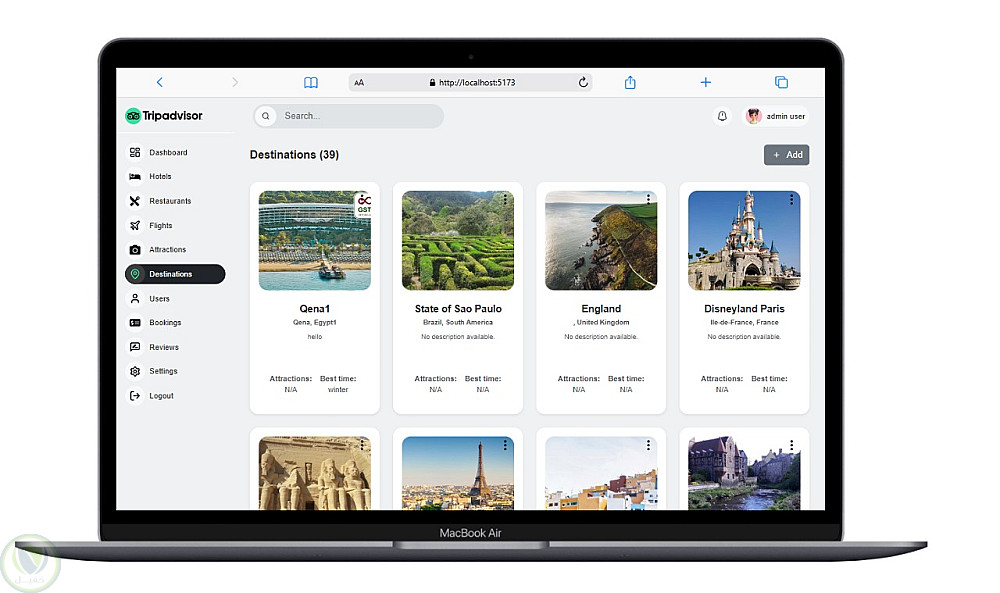The width and height of the screenshot is (1000, 593).
Task: Go to Restaurants in the sidebar
Action: point(175,201)
